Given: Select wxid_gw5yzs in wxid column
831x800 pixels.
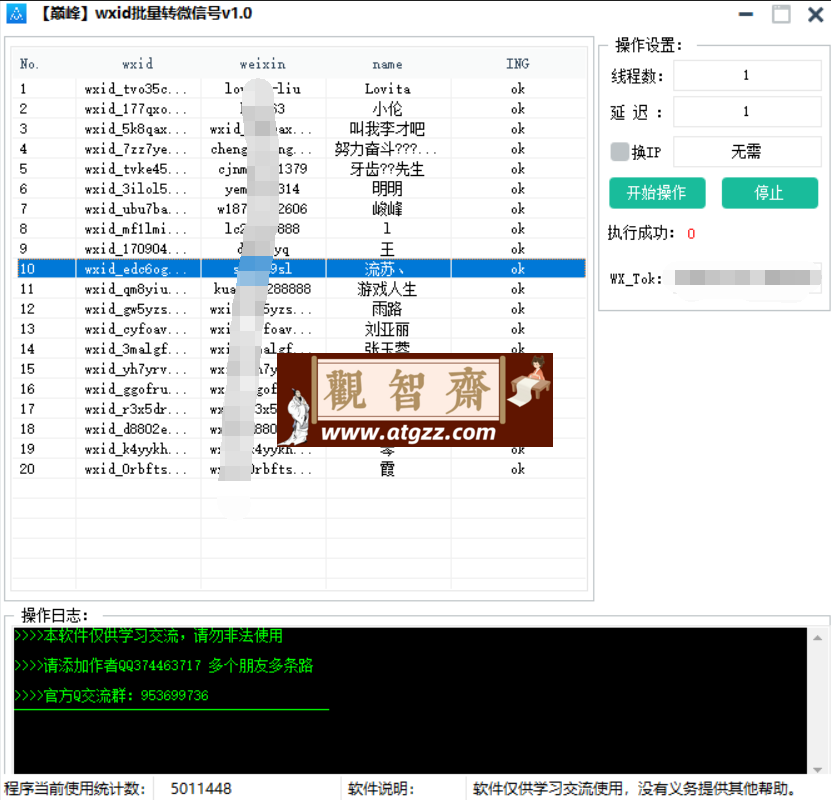Looking at the screenshot, I should pos(136,309).
